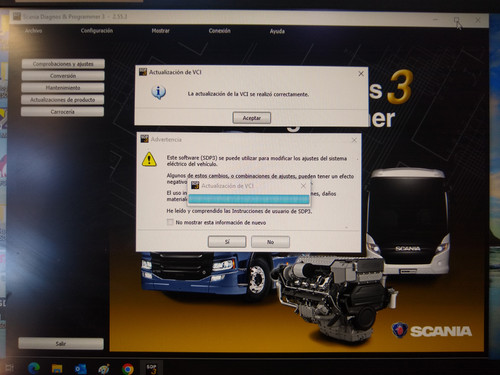The image size is (500, 375).
Task: Click Sí in the Advertencia dialog
Action: [x=227, y=242]
